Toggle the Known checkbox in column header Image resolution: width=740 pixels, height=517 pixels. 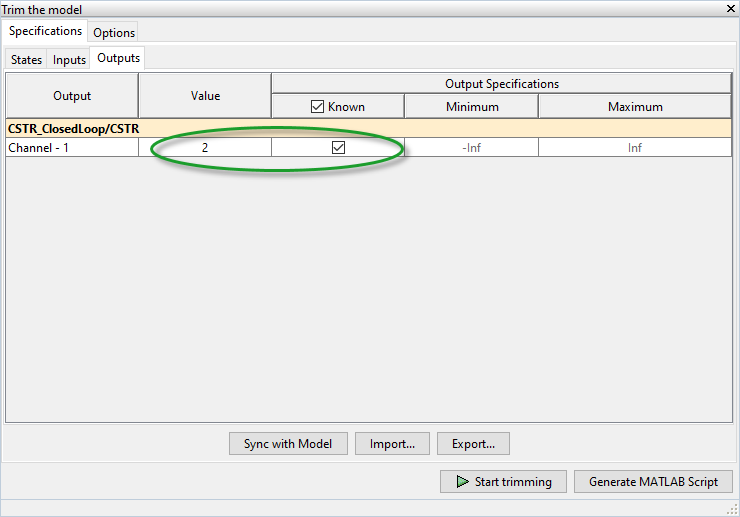coord(318,107)
